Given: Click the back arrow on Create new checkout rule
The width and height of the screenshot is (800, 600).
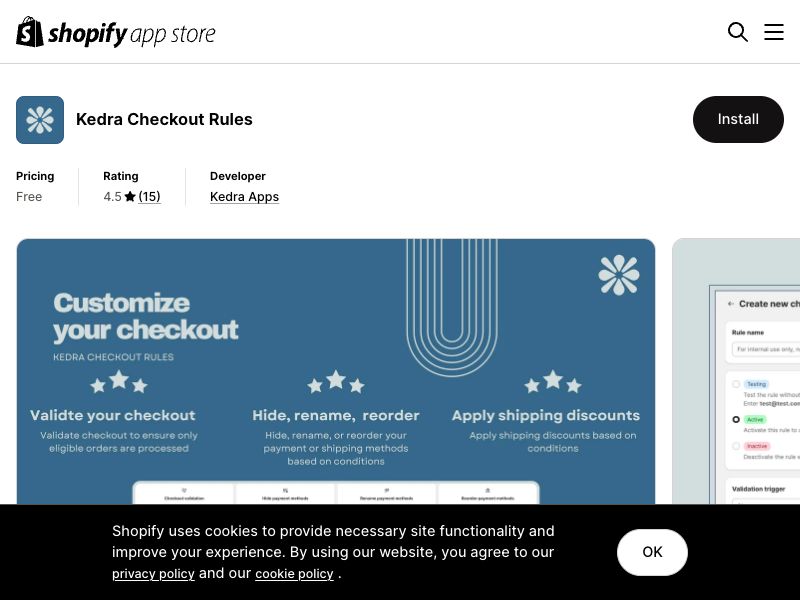Looking at the screenshot, I should click(729, 304).
